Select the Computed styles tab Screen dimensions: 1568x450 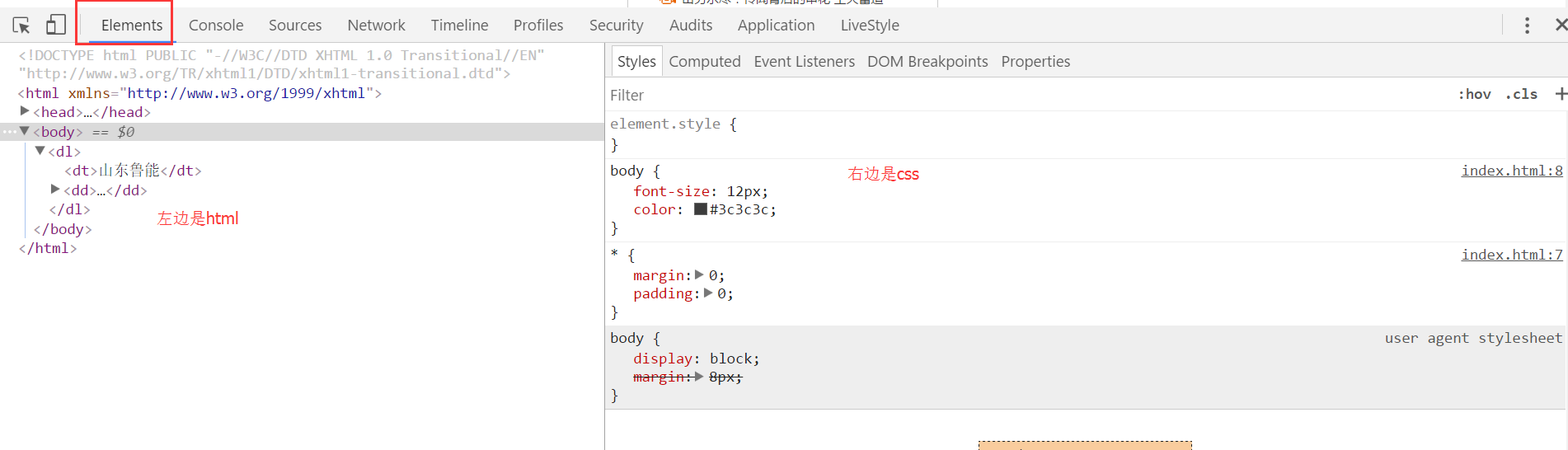[x=704, y=62]
